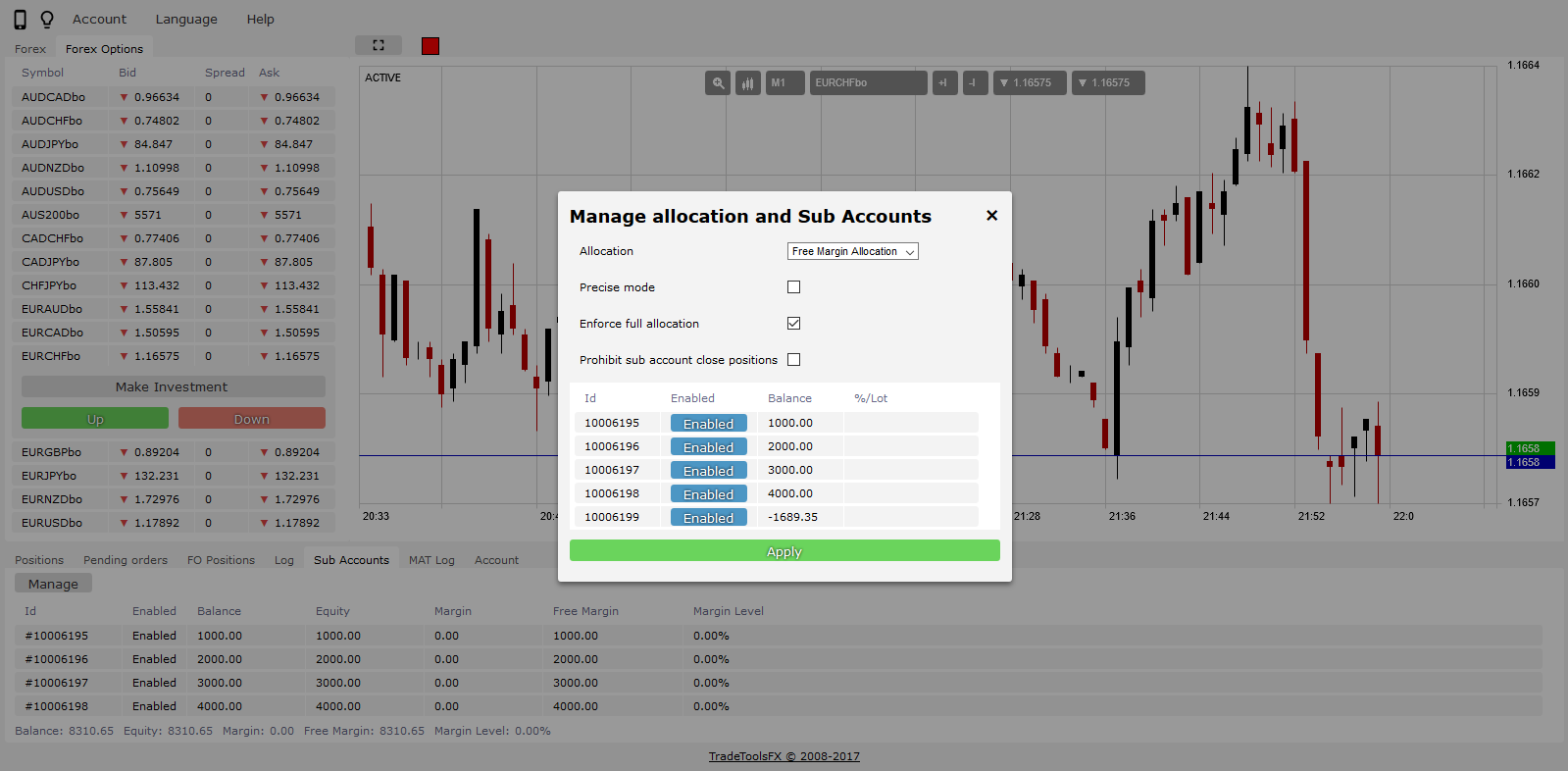This screenshot has width=1568, height=771.
Task: Click the lightbulb icon in top bar
Action: pyautogui.click(x=46, y=20)
